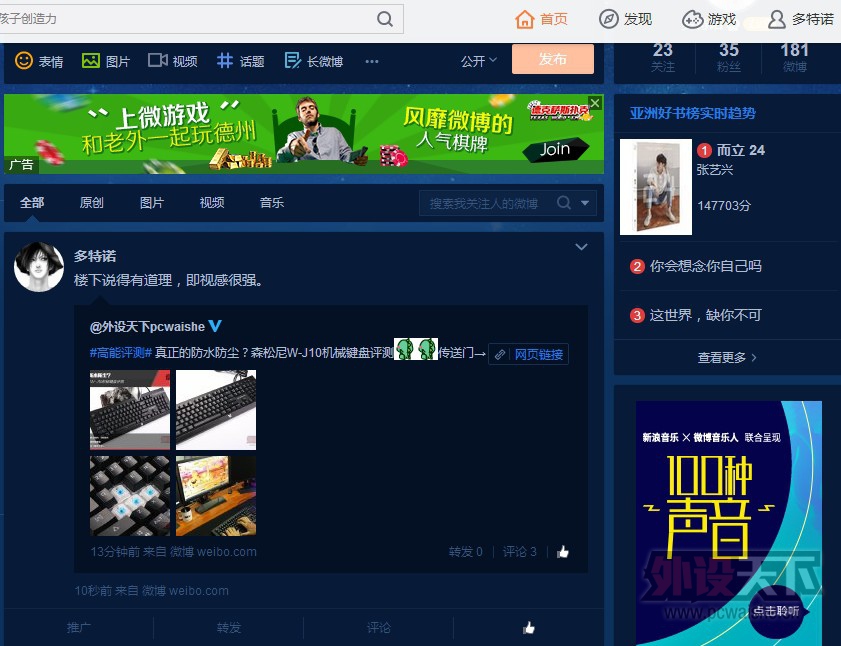Click 张艺兴 author name

[715, 170]
